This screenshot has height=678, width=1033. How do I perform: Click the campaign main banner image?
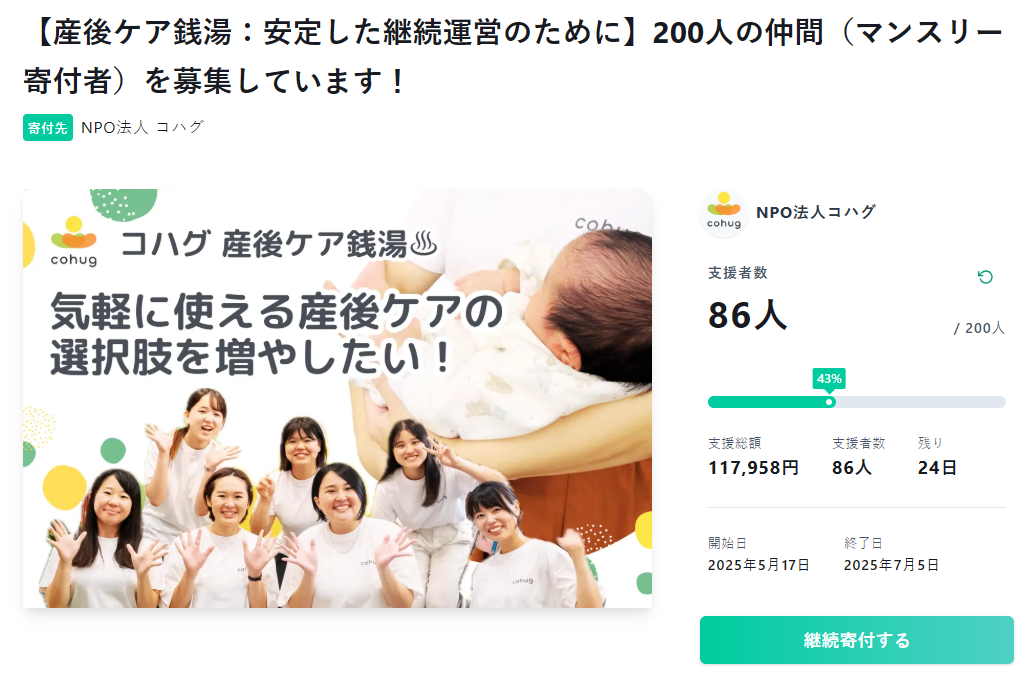tap(337, 399)
